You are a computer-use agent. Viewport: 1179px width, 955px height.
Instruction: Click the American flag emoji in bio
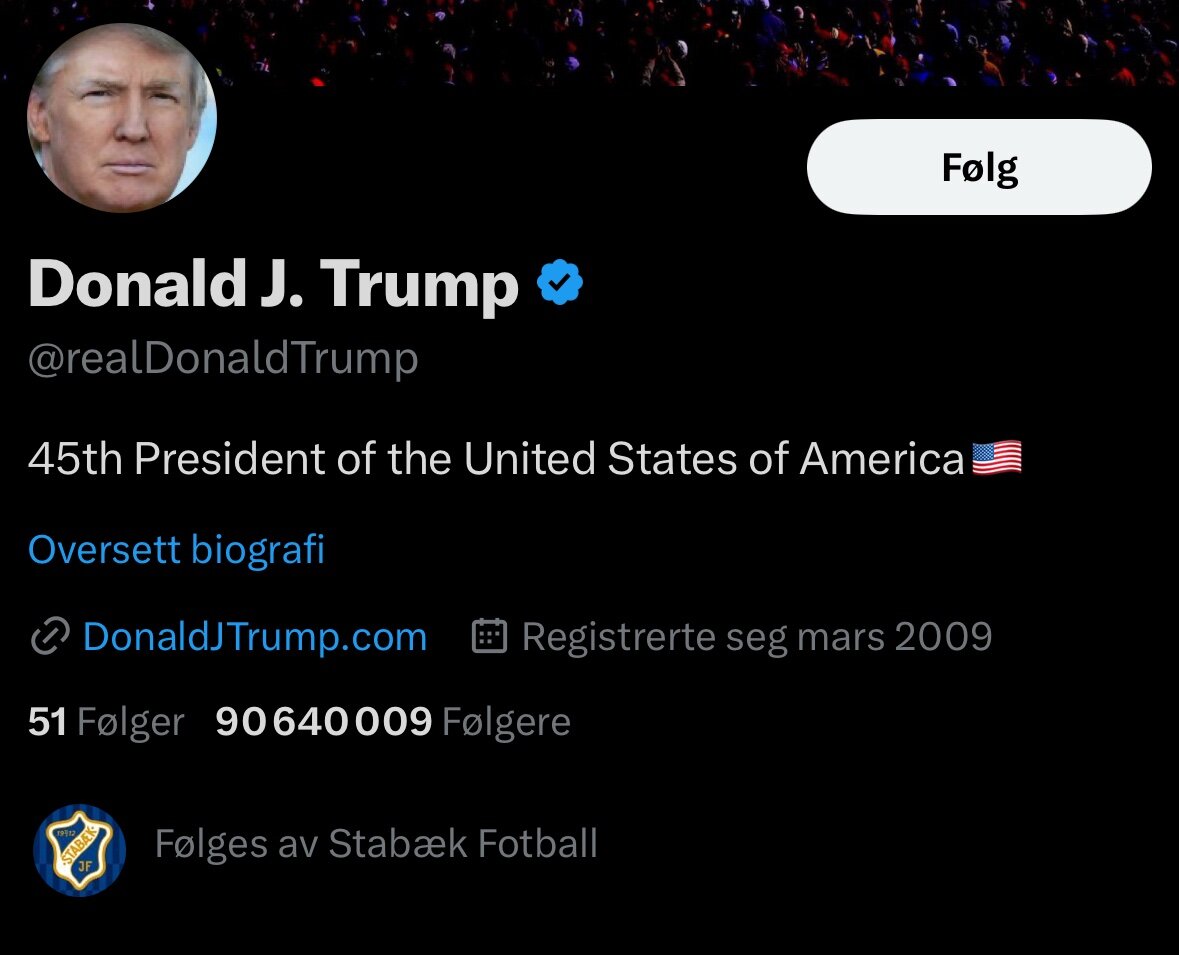click(x=997, y=458)
